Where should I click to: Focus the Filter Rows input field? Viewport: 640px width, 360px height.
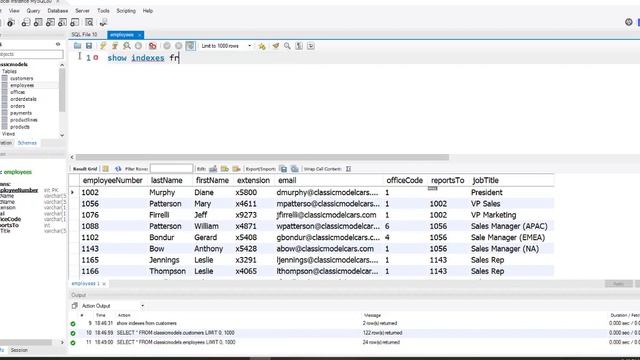coord(171,169)
